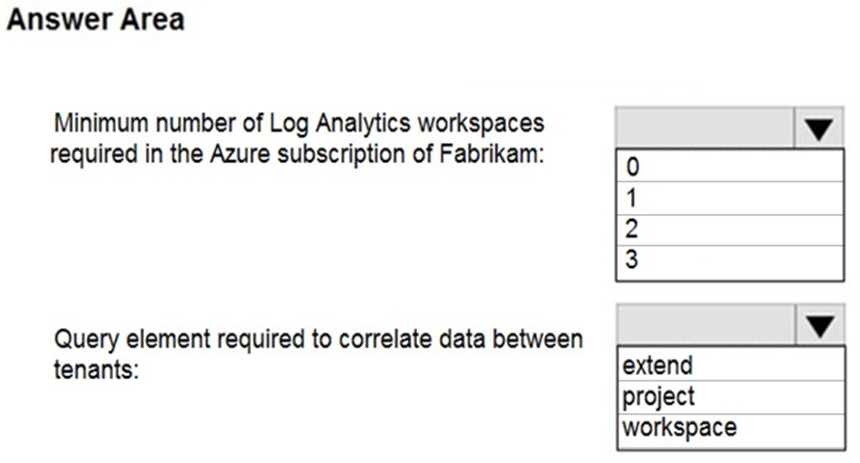
Task: Select option 0 in the workspaces list
Action: [729, 166]
